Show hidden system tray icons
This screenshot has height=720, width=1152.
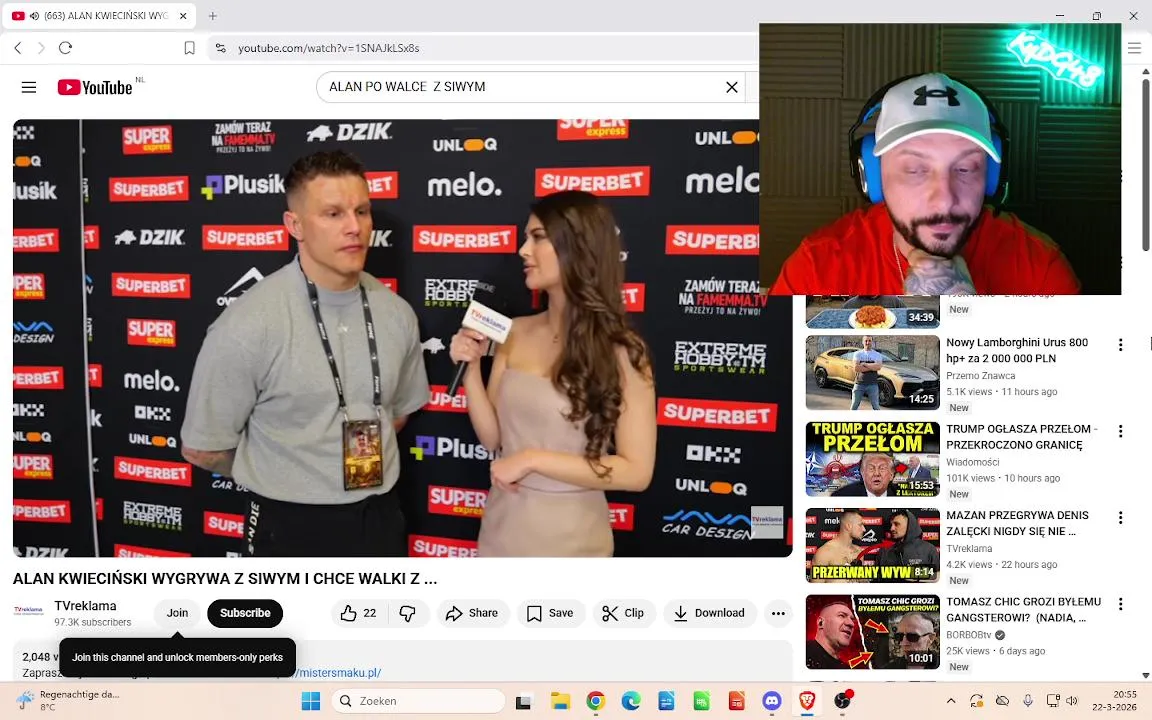pos(951,701)
